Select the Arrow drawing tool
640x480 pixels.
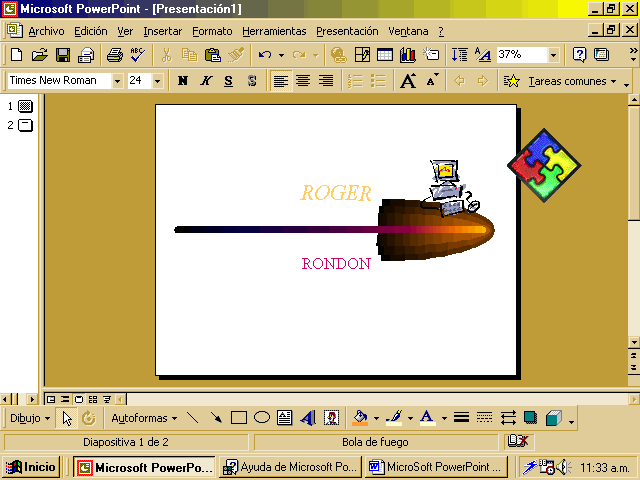click(x=216, y=418)
